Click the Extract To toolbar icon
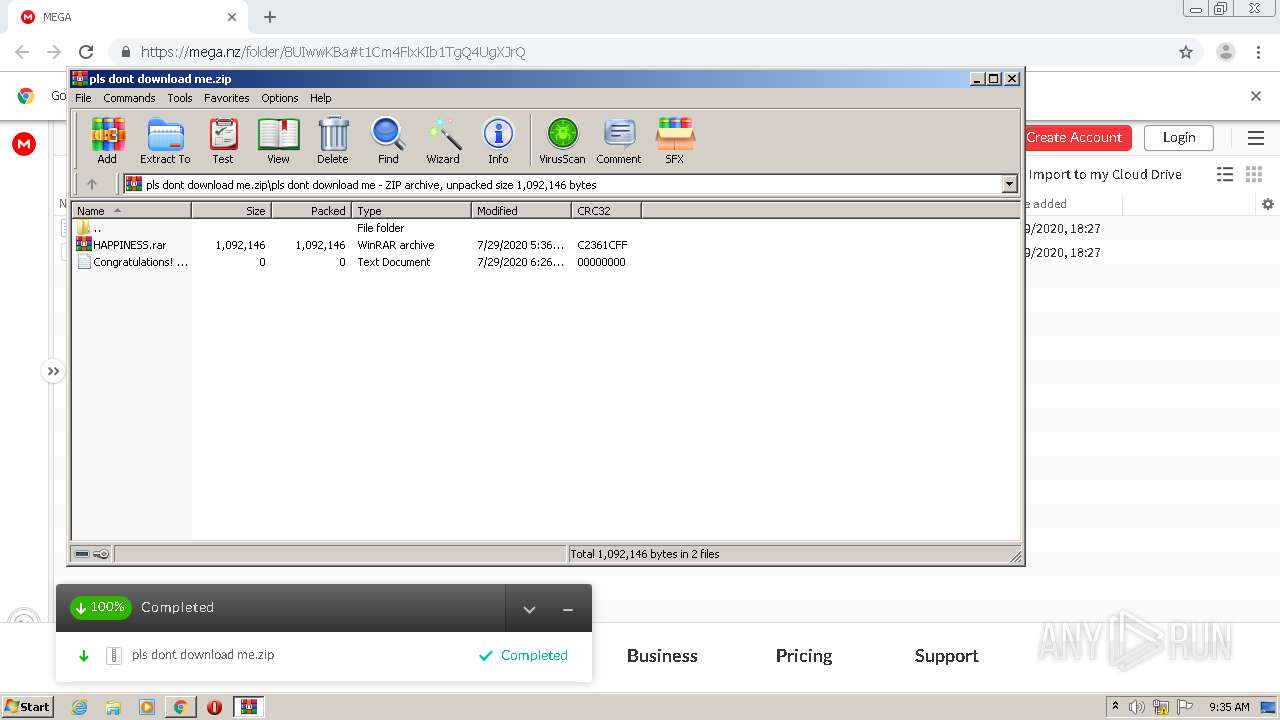The image size is (1280, 720). click(165, 140)
